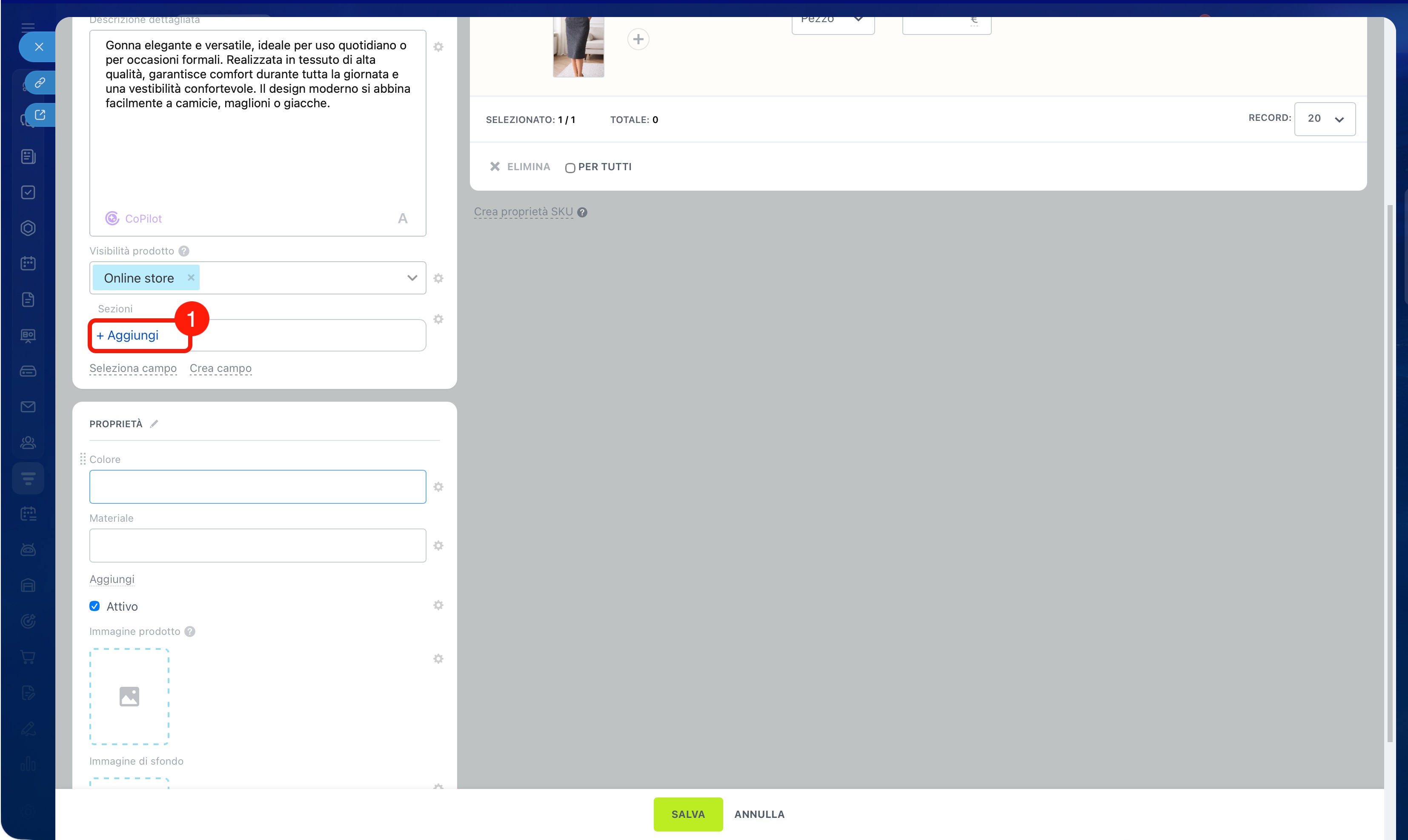Open gear settings next to Colore field
Screen dimensions: 1408x840
(x=438, y=487)
